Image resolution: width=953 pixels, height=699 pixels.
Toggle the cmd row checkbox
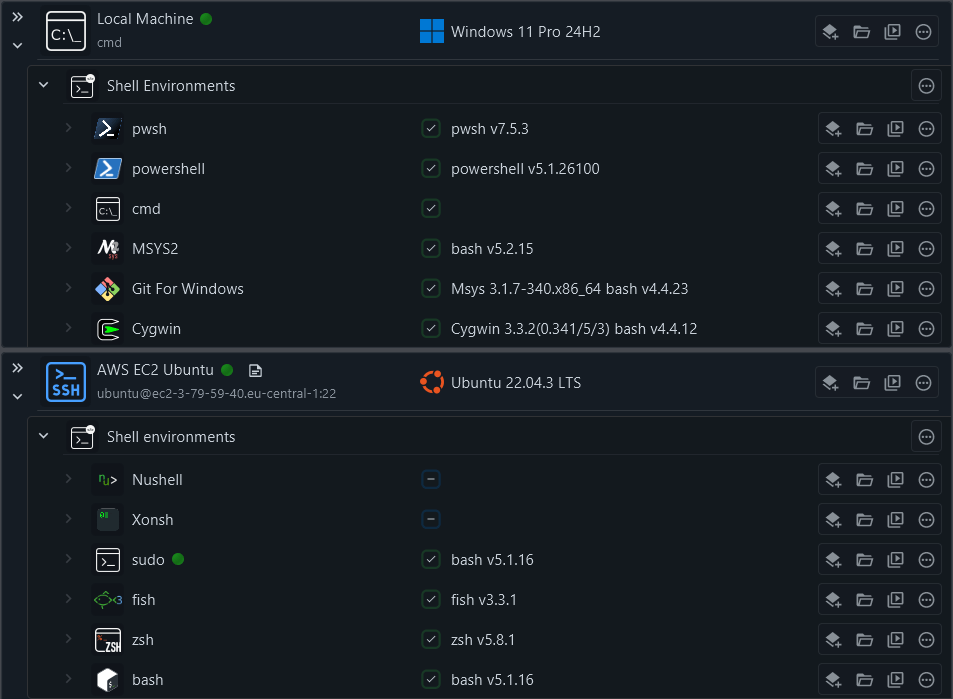pyautogui.click(x=431, y=209)
